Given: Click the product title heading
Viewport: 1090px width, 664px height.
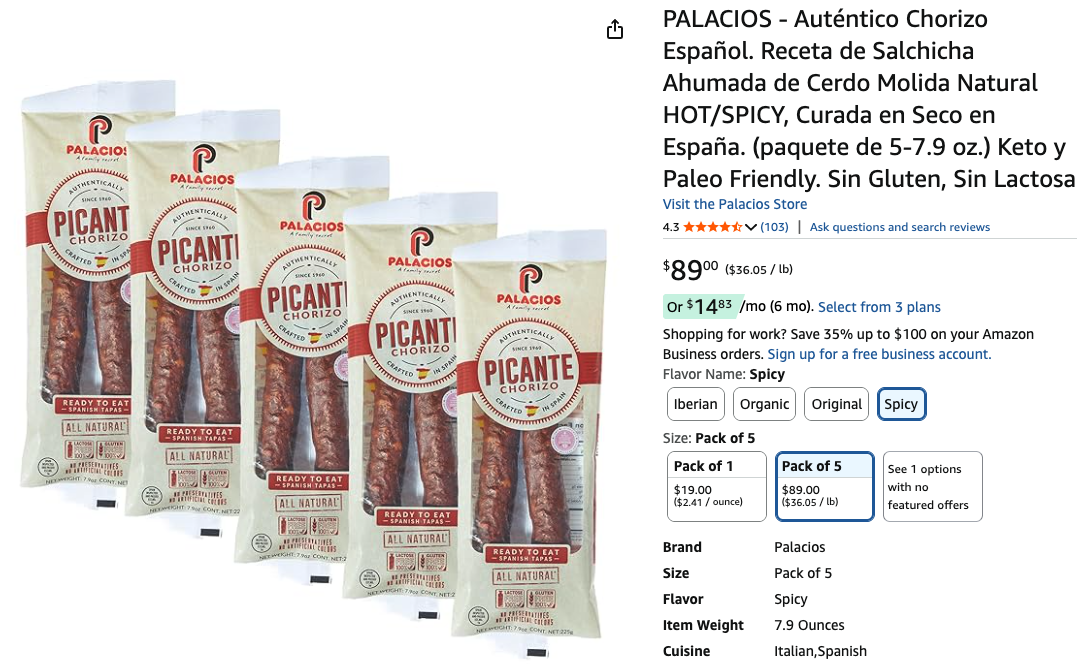Looking at the screenshot, I should [x=869, y=99].
